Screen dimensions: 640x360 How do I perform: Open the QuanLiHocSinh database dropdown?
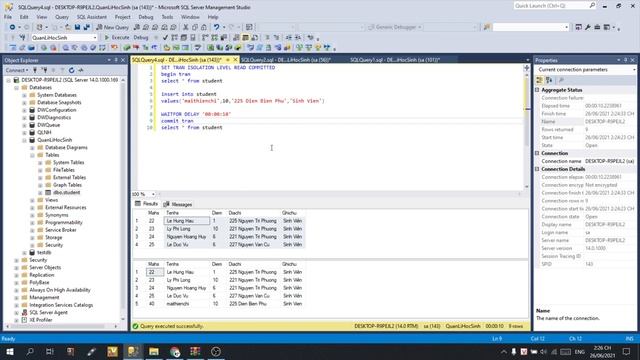click(95, 38)
